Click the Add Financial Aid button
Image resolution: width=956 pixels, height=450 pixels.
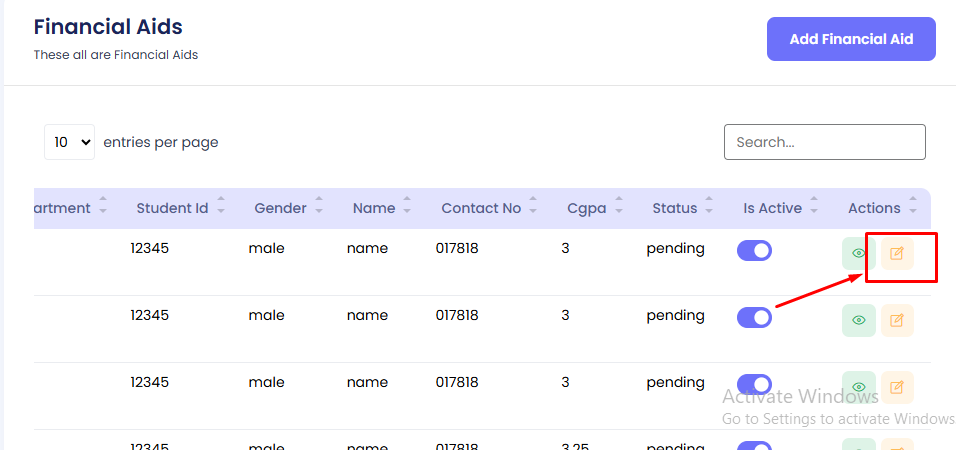(x=851, y=39)
